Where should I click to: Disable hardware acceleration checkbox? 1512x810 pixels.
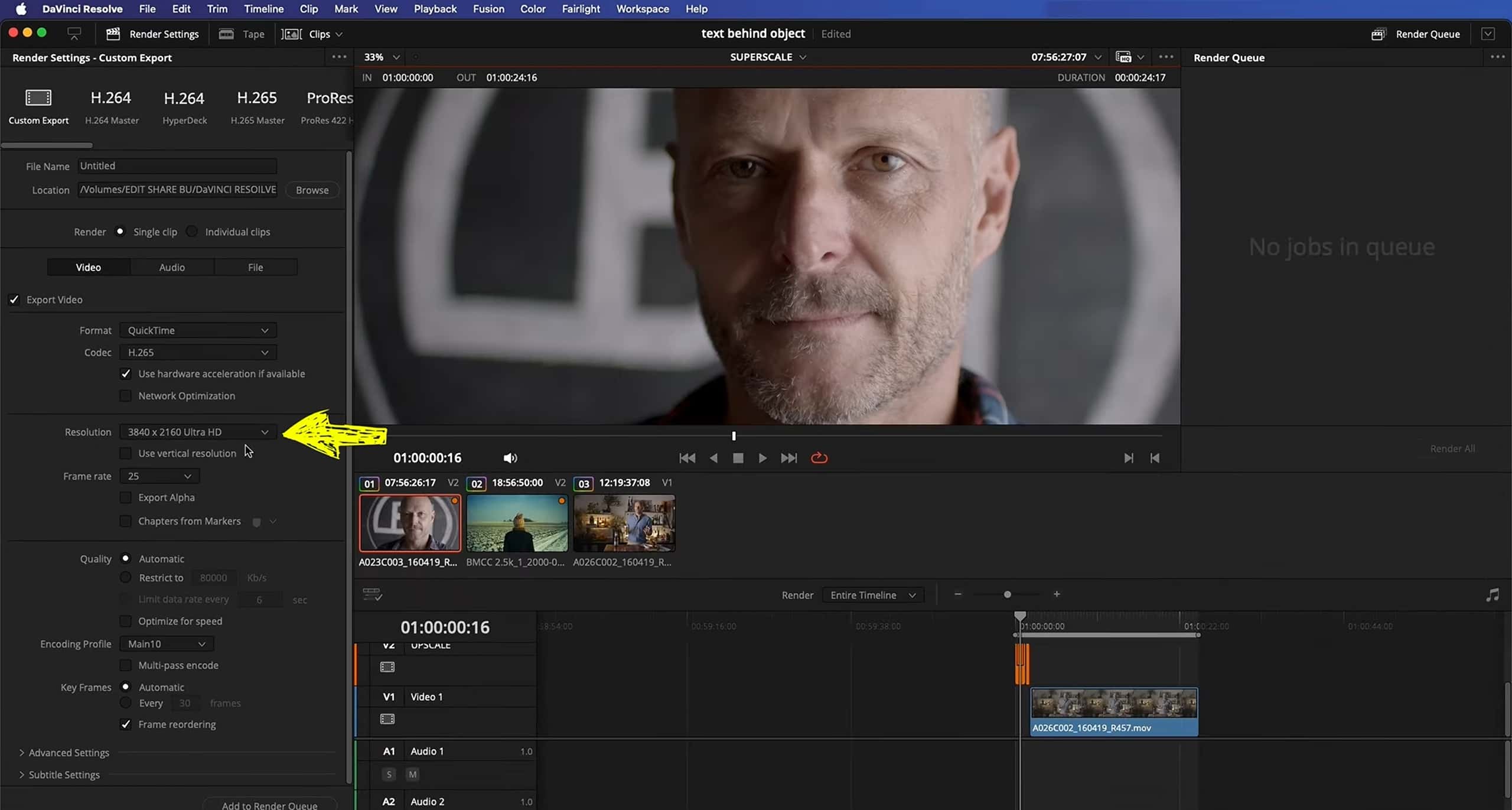tap(125, 373)
